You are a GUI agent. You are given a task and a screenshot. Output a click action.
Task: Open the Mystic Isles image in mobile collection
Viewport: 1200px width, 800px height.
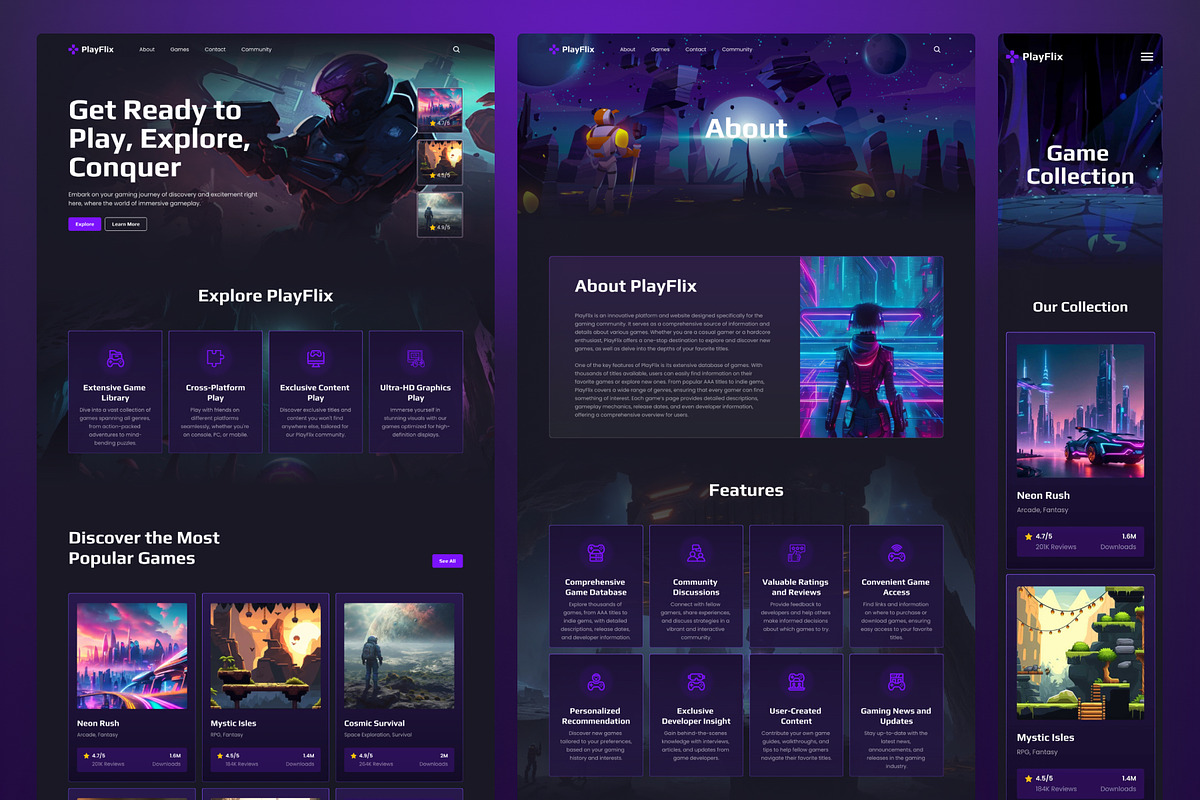point(1080,653)
